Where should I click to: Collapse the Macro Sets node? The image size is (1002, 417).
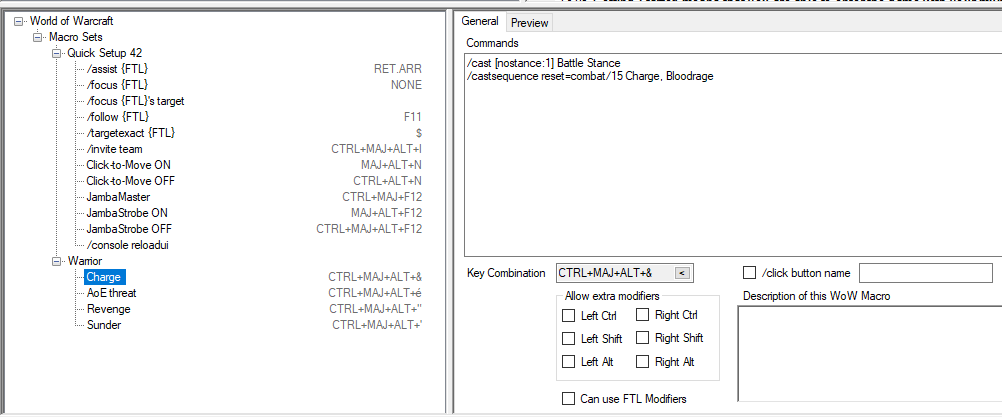pyautogui.click(x=37, y=37)
